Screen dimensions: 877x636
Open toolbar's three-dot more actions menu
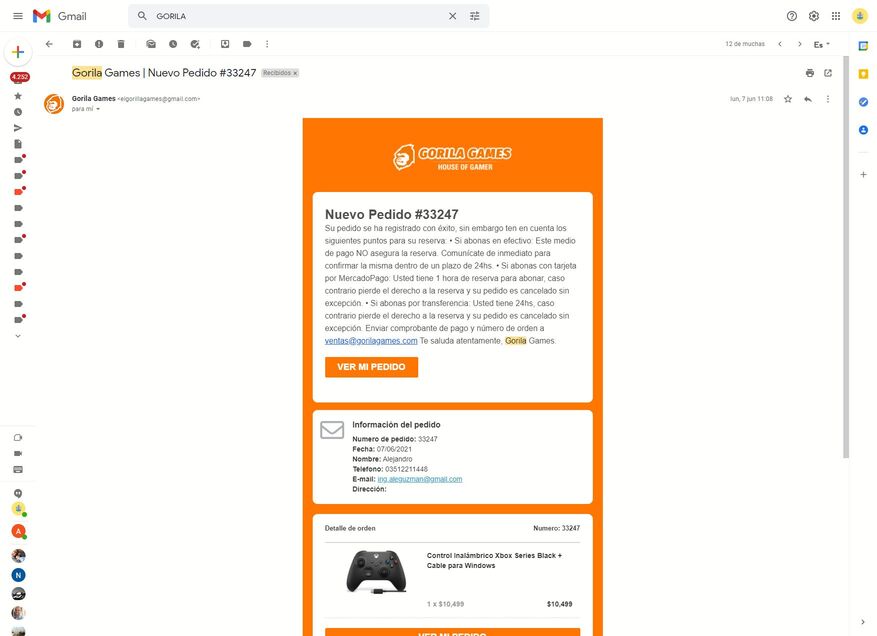[x=267, y=44]
